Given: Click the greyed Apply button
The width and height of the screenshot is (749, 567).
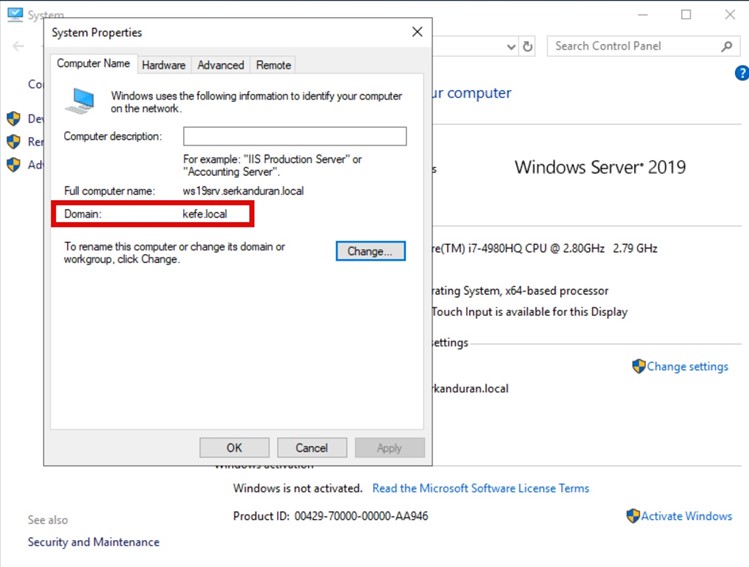Looking at the screenshot, I should [389, 448].
